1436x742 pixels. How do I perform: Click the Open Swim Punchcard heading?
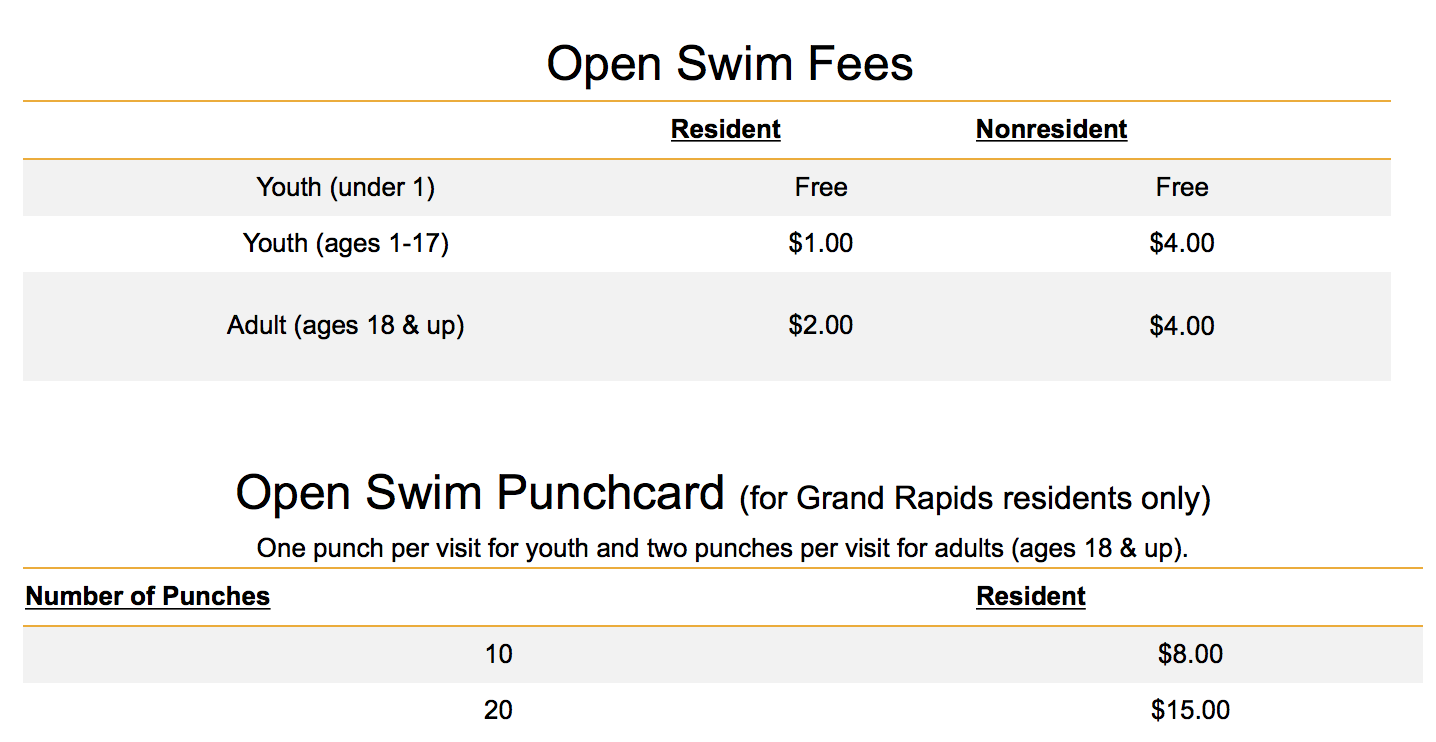click(x=480, y=492)
